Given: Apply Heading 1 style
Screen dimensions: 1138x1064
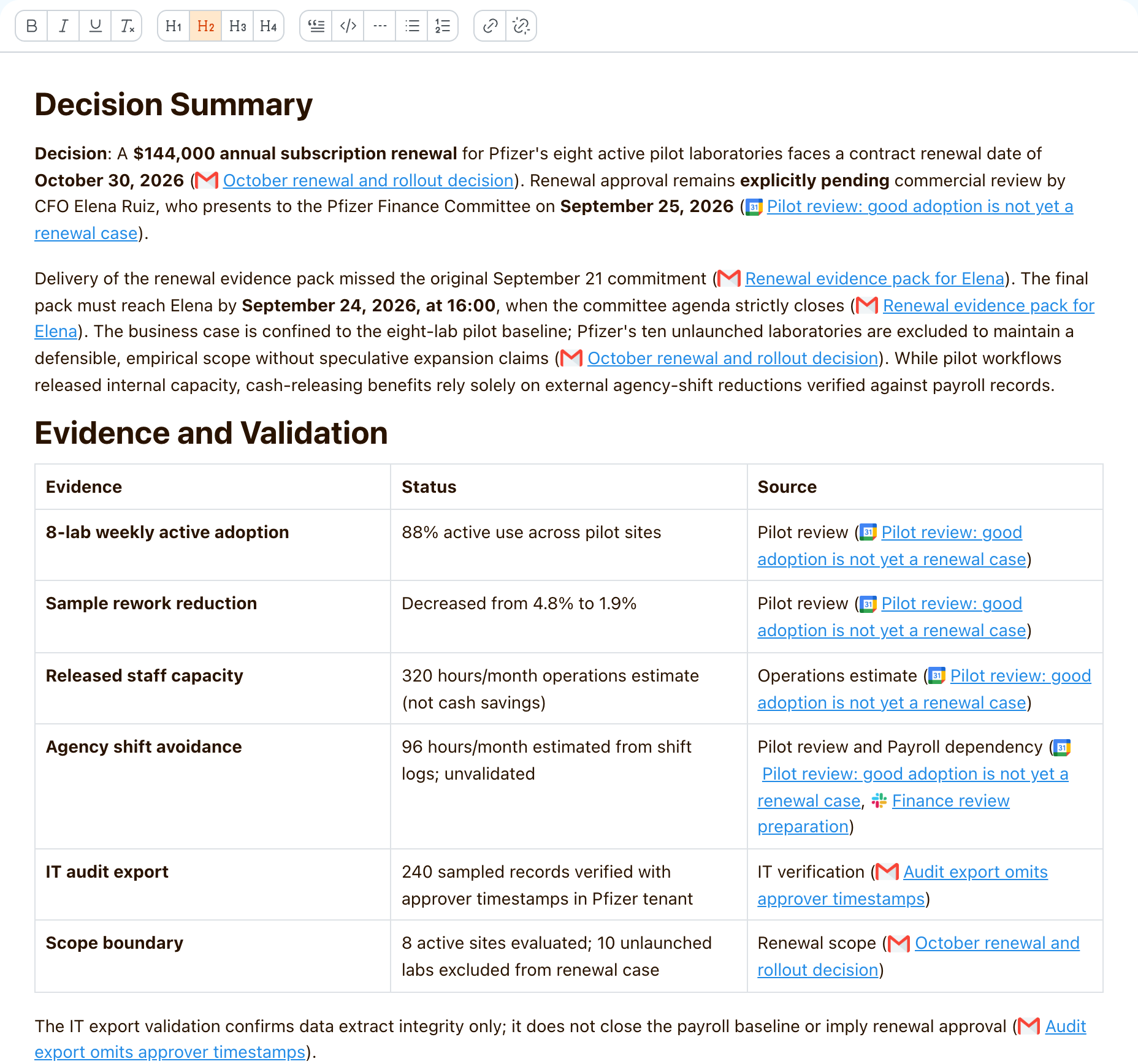Looking at the screenshot, I should (174, 26).
